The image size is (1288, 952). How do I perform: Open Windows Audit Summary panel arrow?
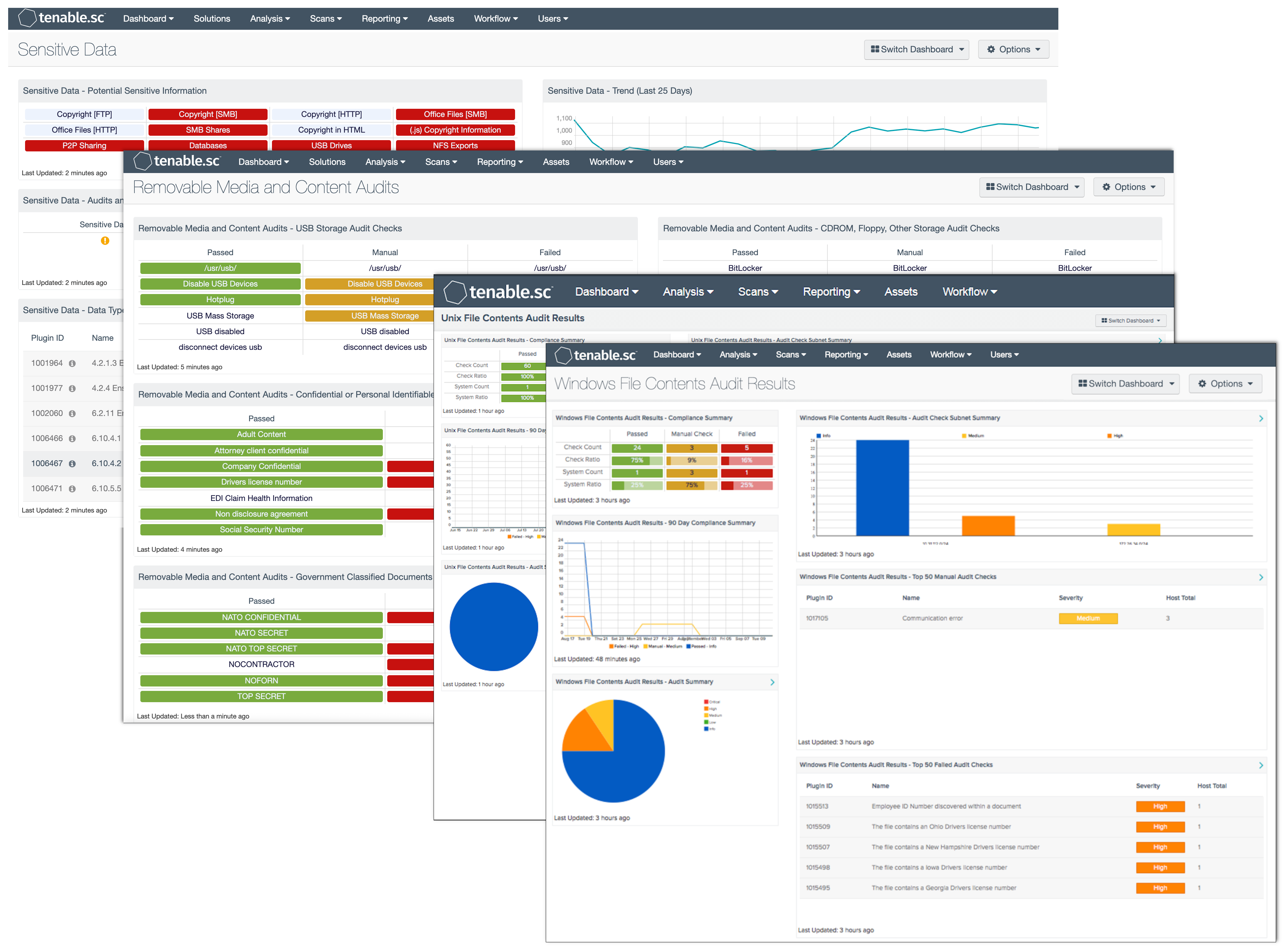pyautogui.click(x=773, y=682)
